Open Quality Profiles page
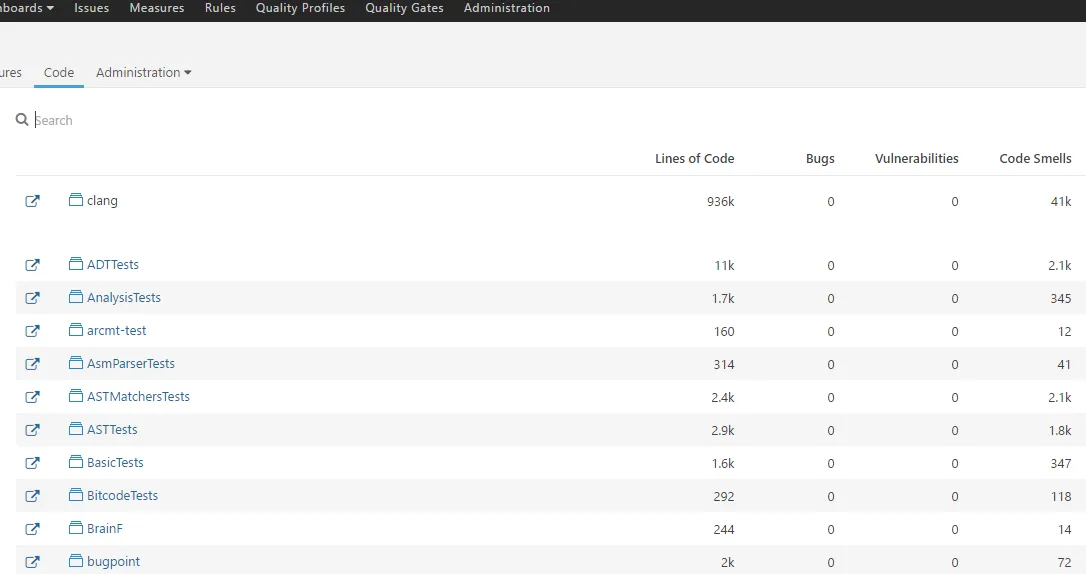This screenshot has height=574, width=1086. [300, 8]
